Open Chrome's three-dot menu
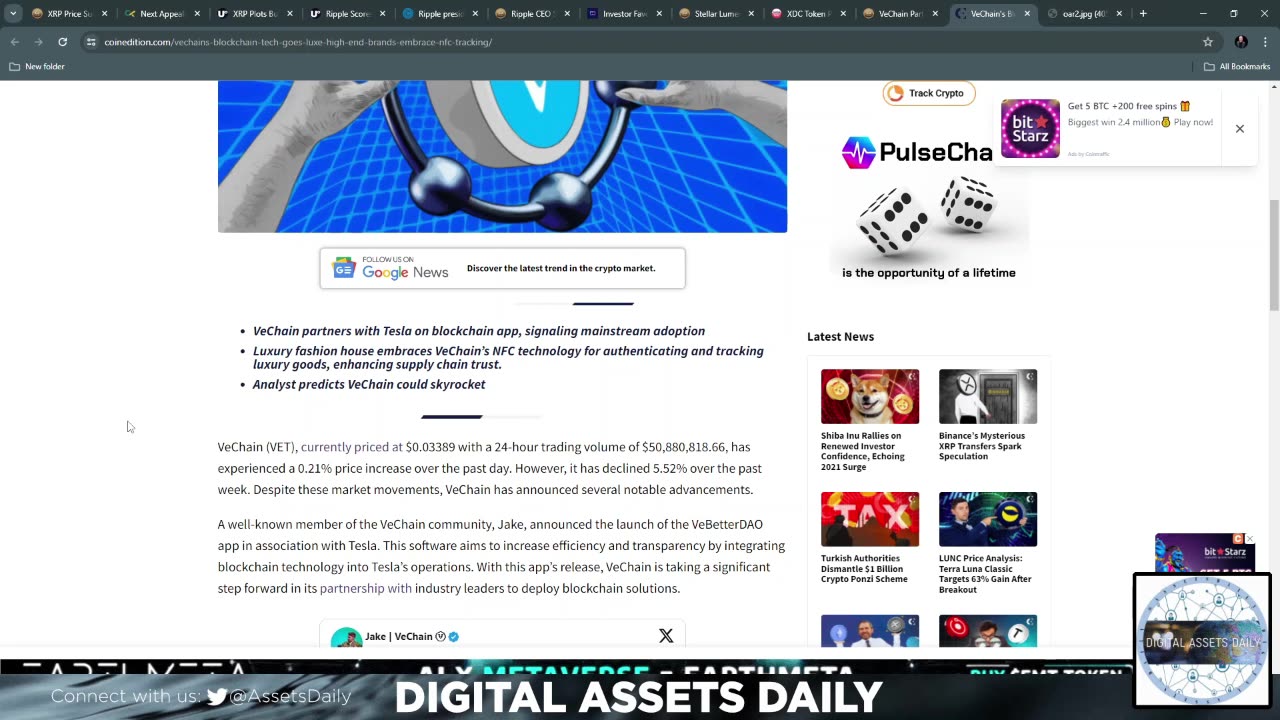The height and width of the screenshot is (720, 1280). coord(1265,42)
